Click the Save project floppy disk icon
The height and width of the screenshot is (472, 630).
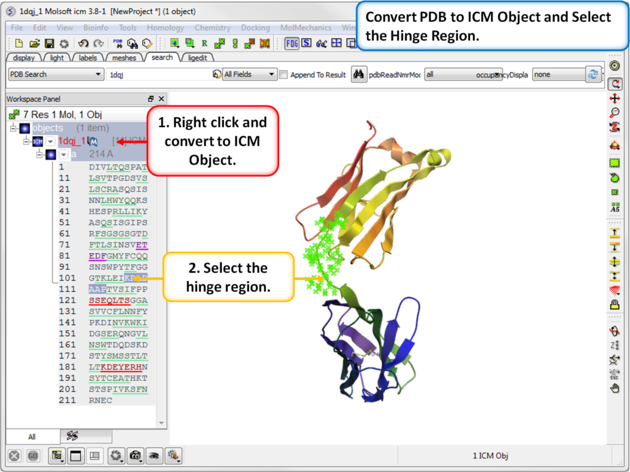pyautogui.click(x=50, y=44)
